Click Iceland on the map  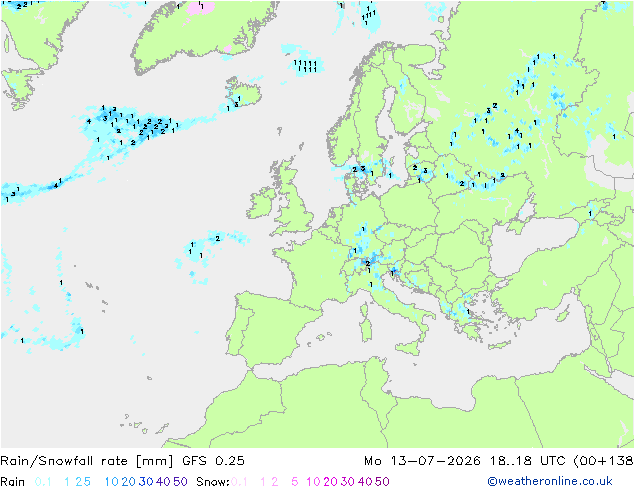click(243, 93)
